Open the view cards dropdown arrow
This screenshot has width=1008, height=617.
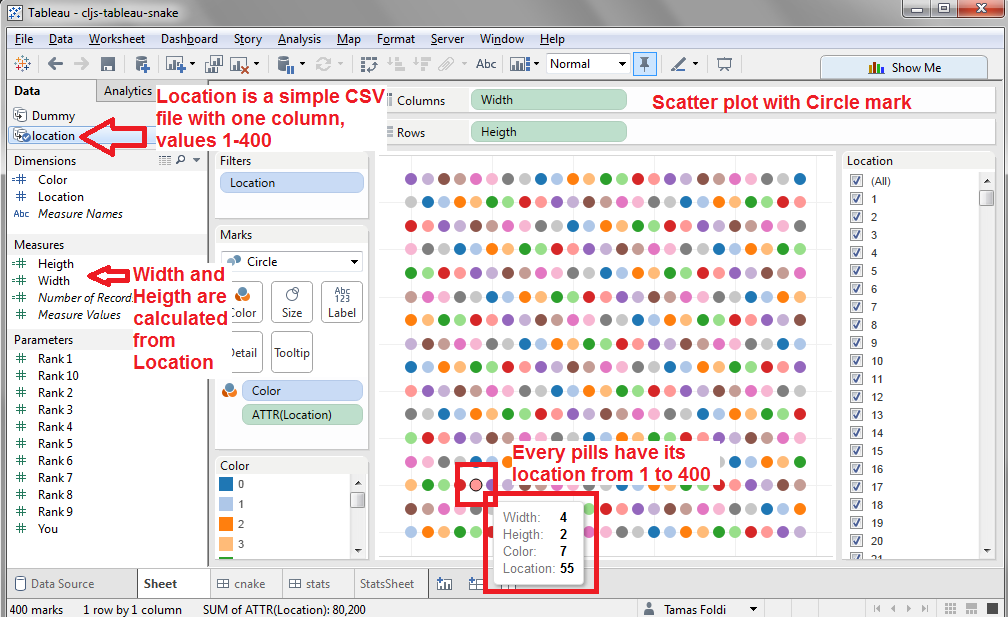point(536,64)
